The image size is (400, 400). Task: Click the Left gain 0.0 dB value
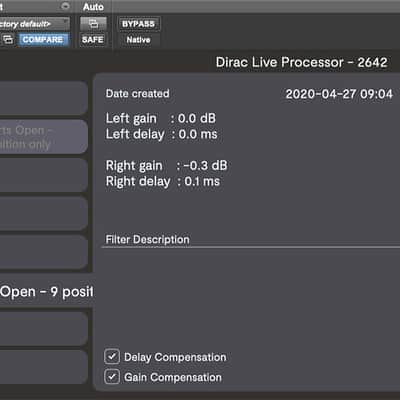click(x=197, y=118)
